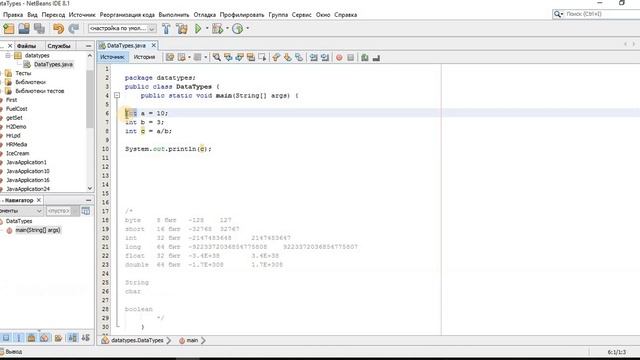This screenshot has width=640, height=360.
Task: Open Forward history dropdown arrow in editor toolbar
Action: click(x=206, y=58)
